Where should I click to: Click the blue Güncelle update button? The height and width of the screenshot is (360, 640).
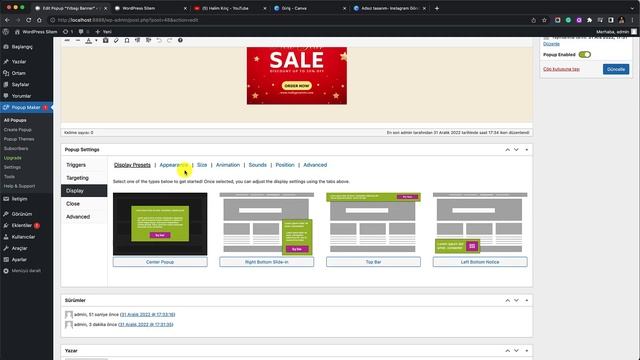[x=616, y=69]
